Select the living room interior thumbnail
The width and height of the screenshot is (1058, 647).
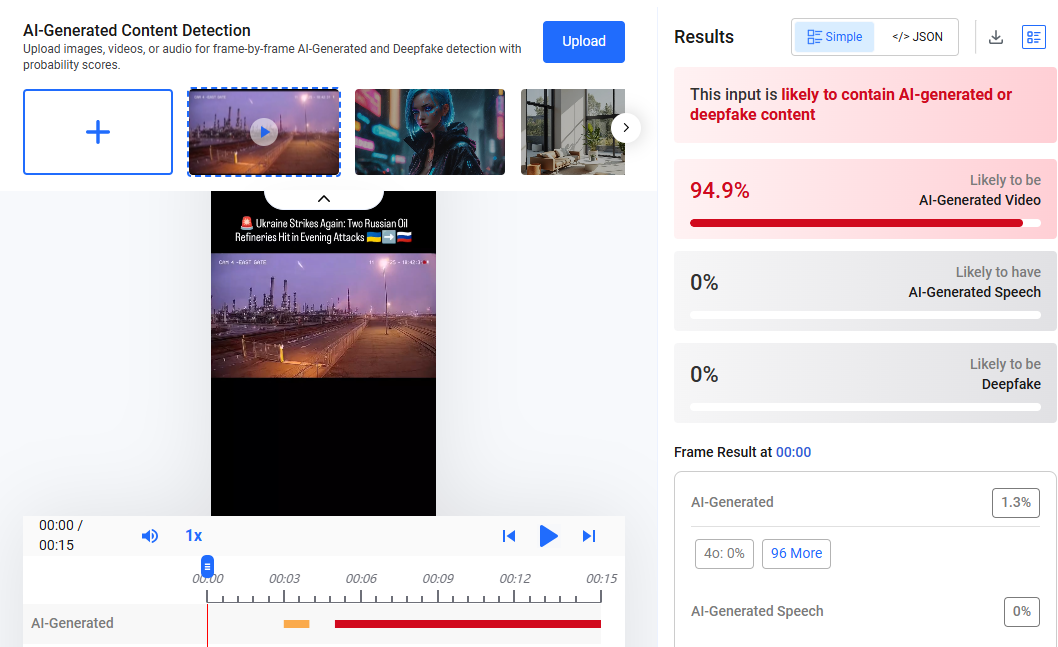(572, 132)
